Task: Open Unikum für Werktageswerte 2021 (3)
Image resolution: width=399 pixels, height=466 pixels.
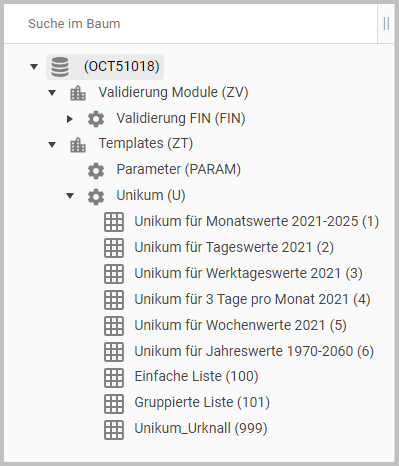Action: (248, 274)
